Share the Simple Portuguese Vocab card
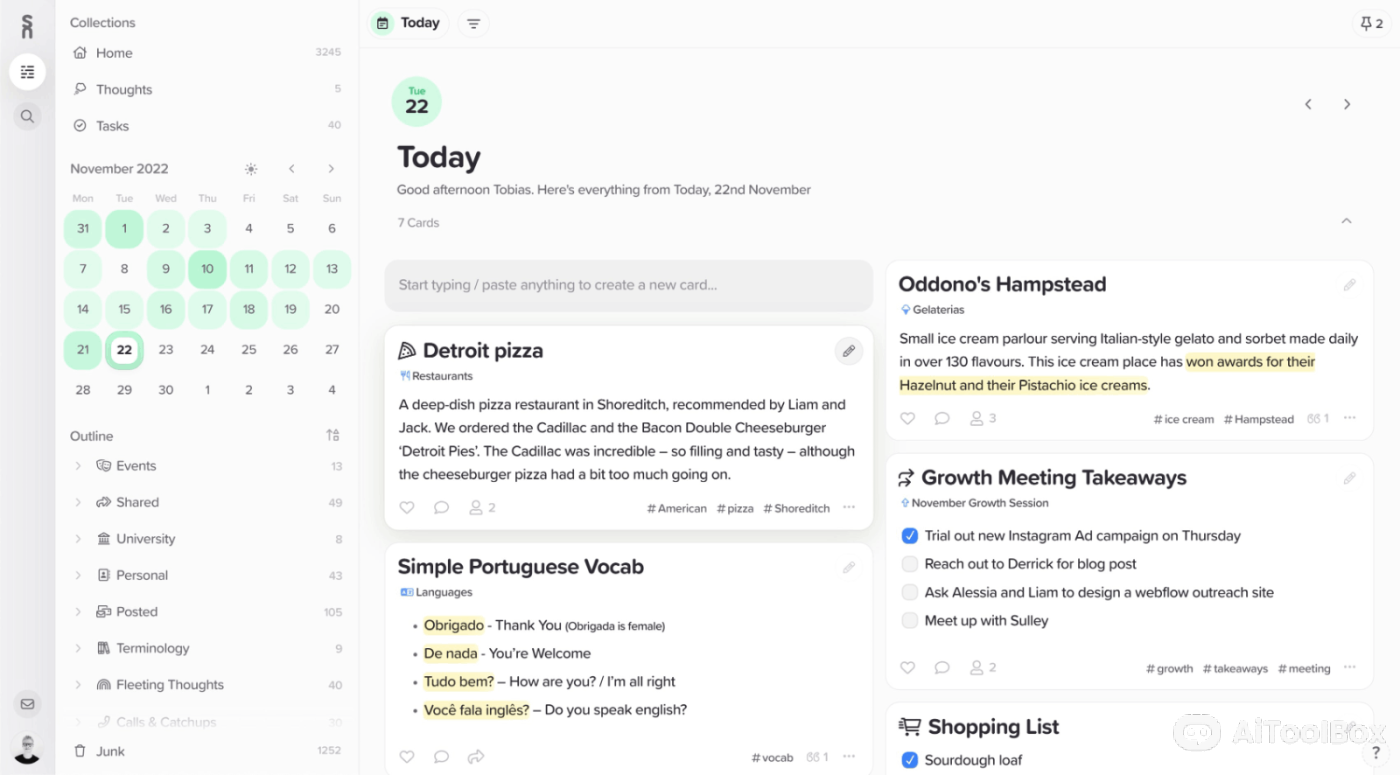Screen dimensions: 1400x775 (x=476, y=757)
